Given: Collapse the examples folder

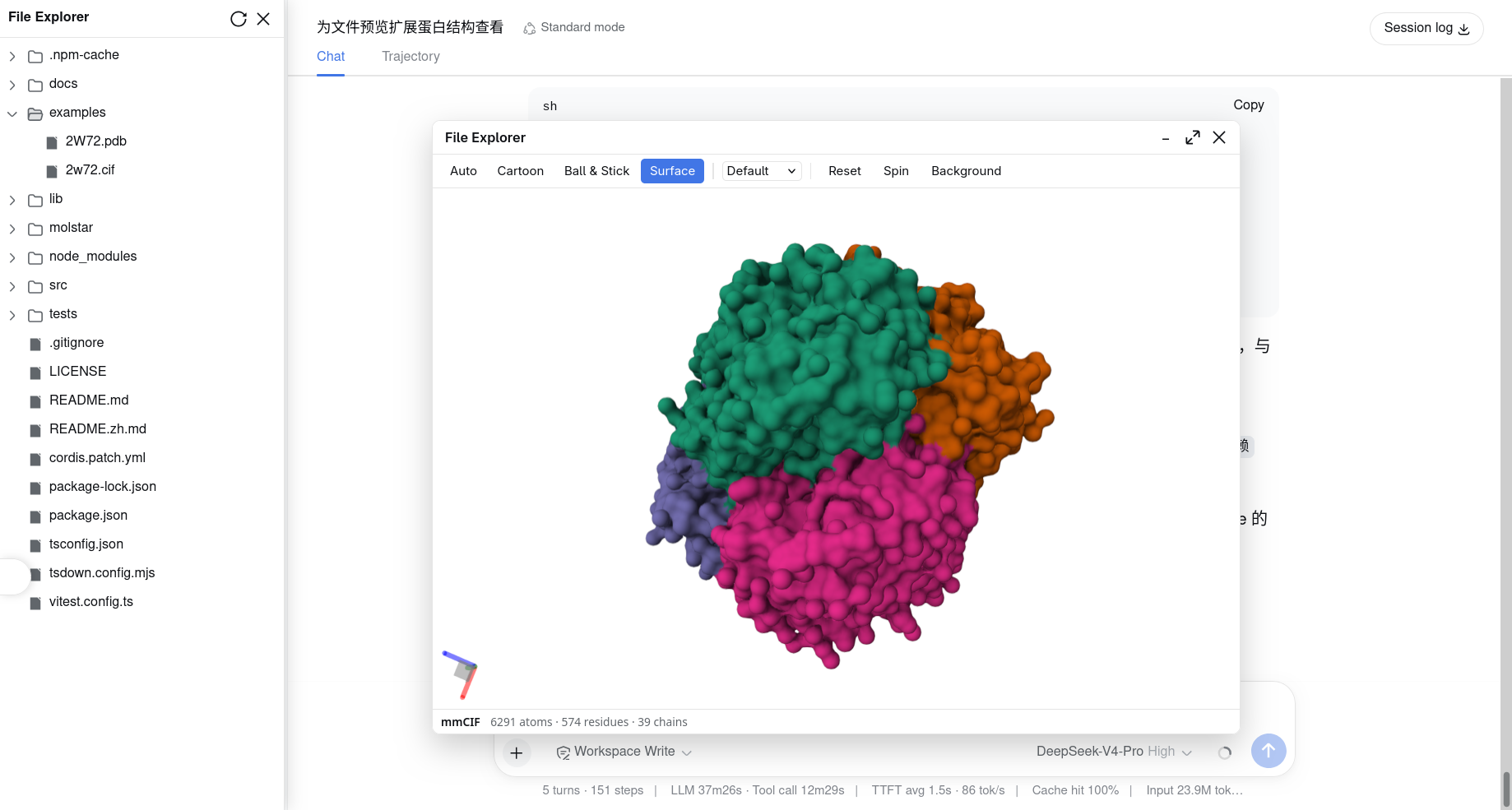Looking at the screenshot, I should (x=12, y=113).
